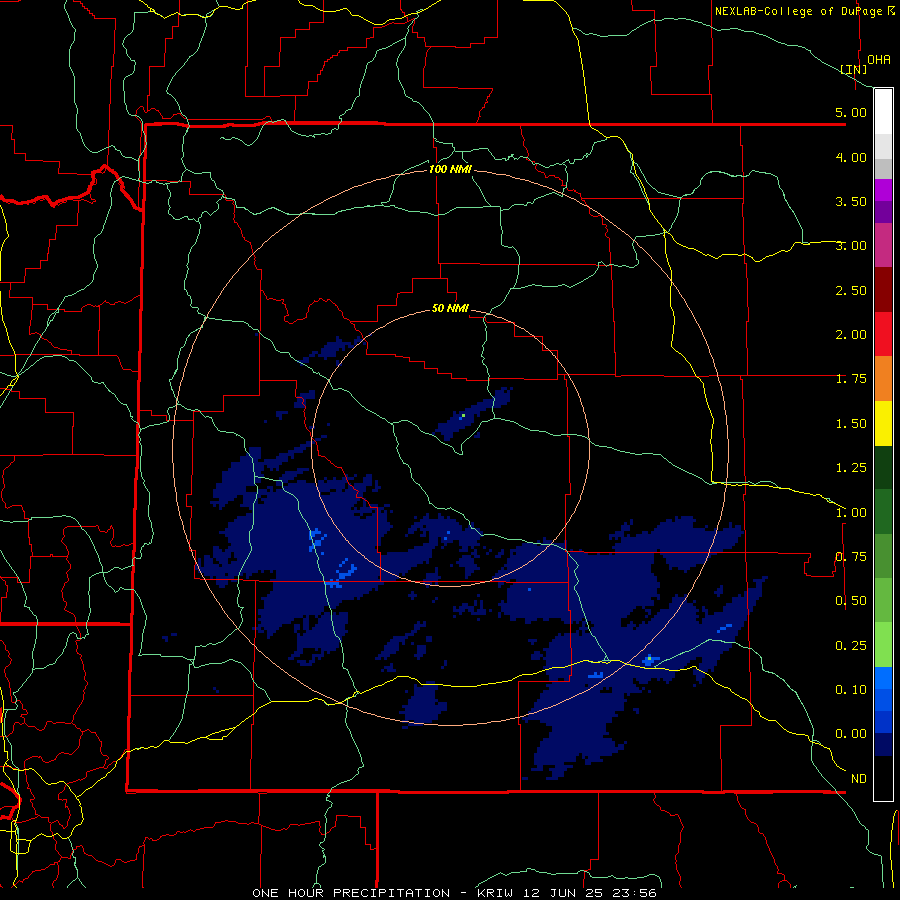Select the pink swatch in the color scale
The height and width of the screenshot is (900, 900).
[x=883, y=245]
